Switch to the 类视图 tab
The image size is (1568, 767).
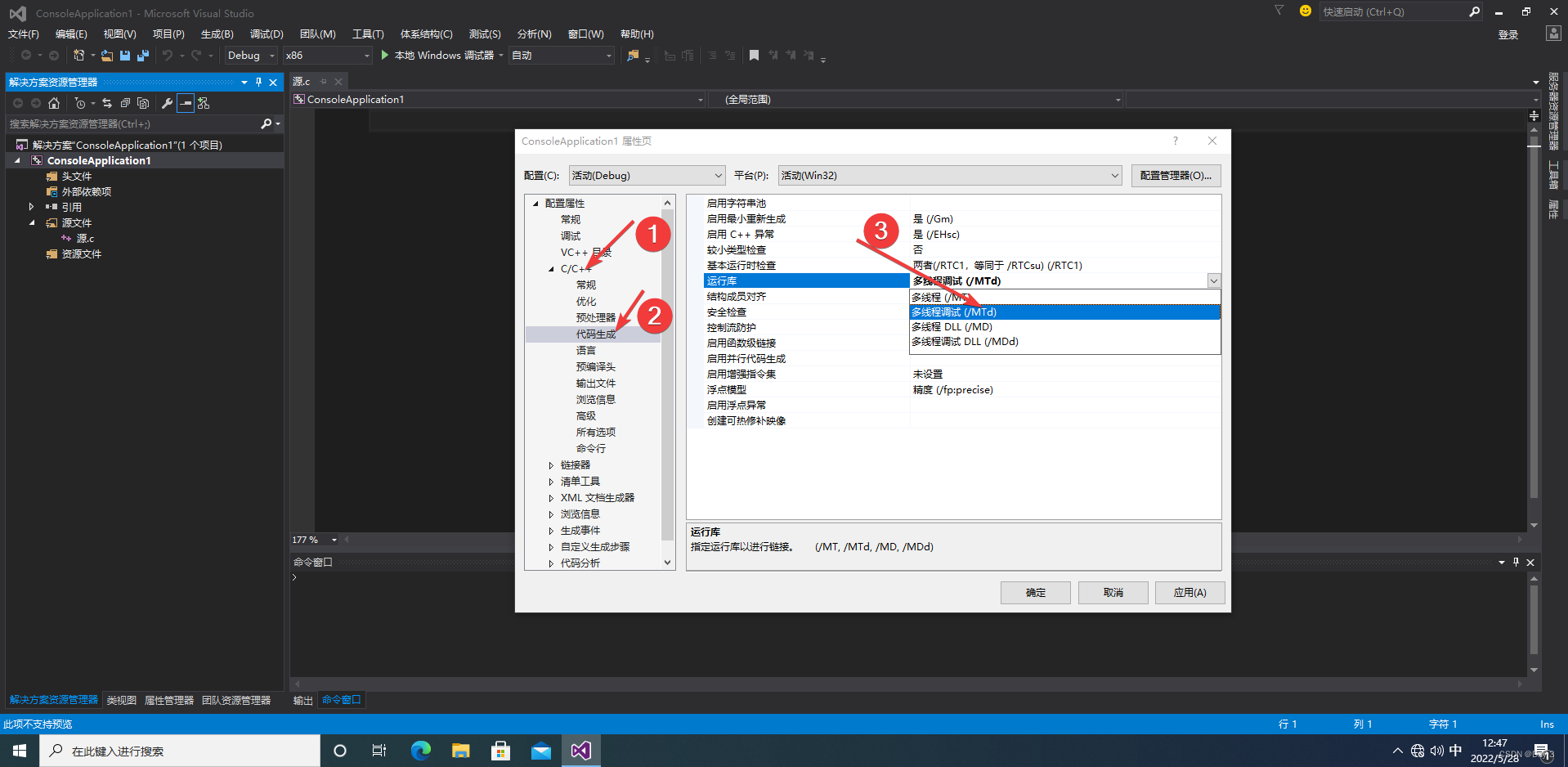coord(122,700)
